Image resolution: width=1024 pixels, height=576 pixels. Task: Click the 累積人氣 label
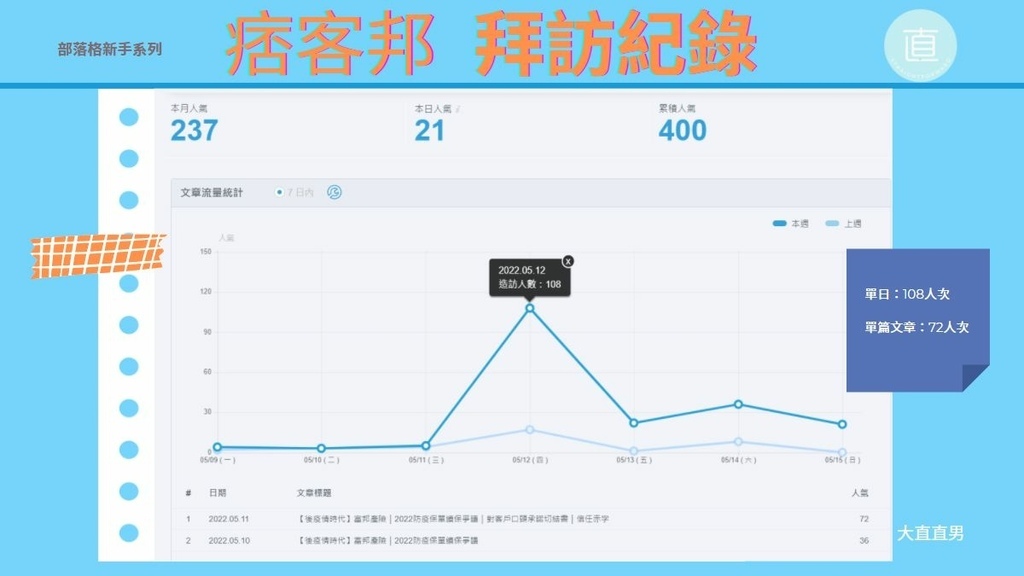click(x=677, y=108)
